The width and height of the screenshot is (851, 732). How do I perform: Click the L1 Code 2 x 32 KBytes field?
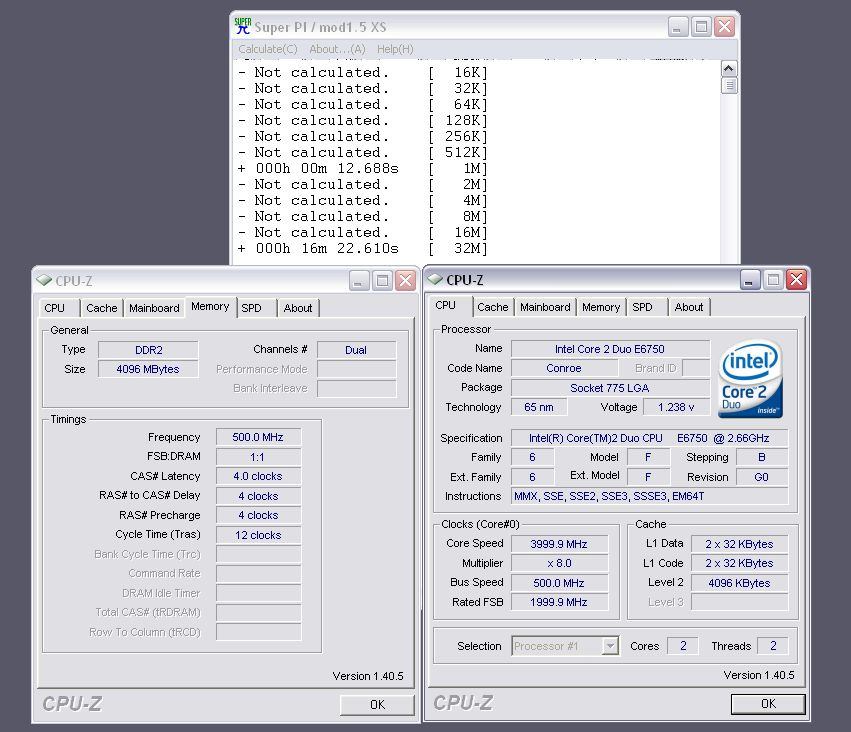[x=739, y=563]
